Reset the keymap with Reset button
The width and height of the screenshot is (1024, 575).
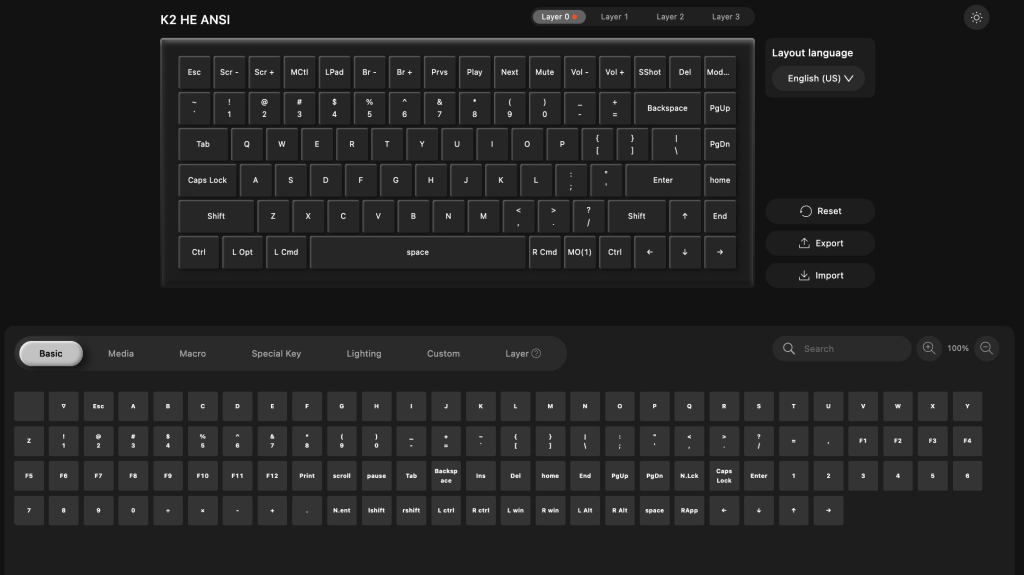820,211
